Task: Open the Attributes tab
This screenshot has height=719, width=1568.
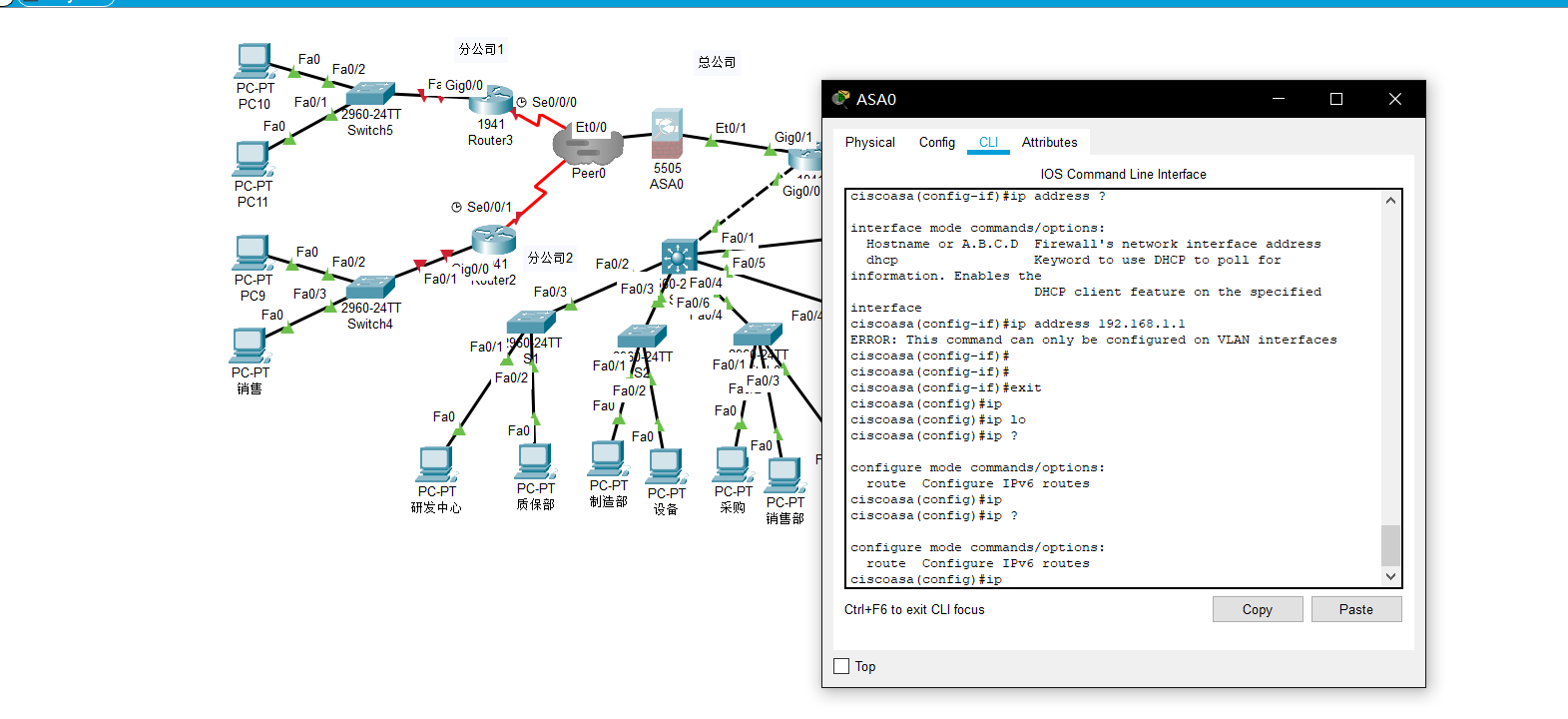Action: [1050, 143]
